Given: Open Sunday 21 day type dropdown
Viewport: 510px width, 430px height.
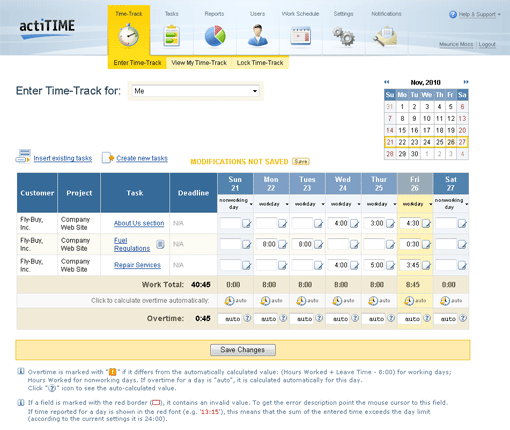Looking at the screenshot, I should coord(251,204).
